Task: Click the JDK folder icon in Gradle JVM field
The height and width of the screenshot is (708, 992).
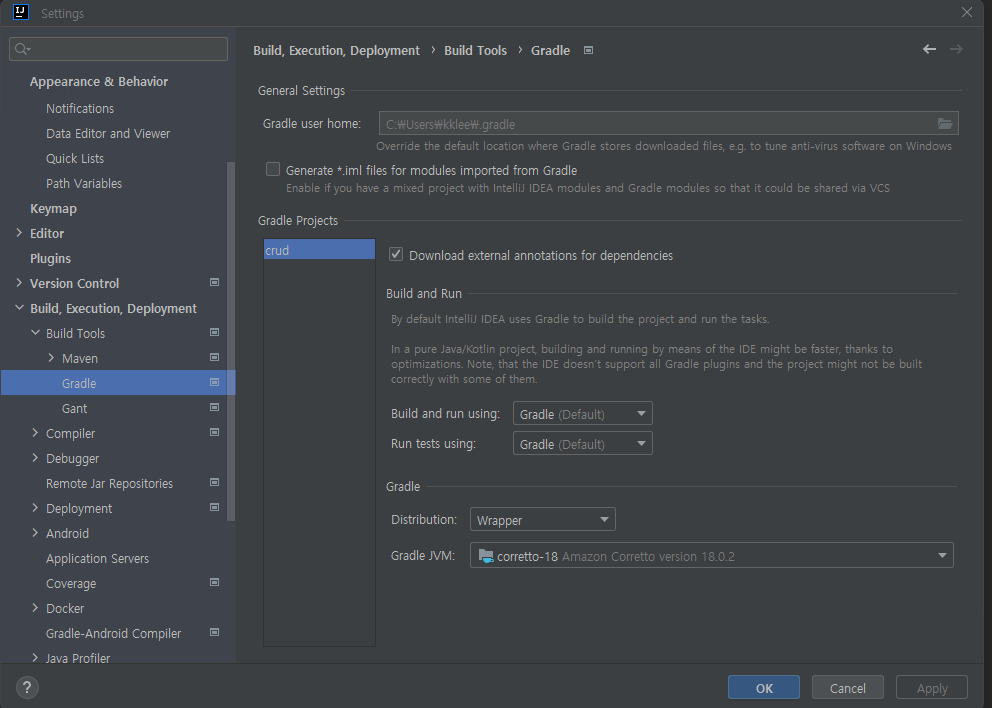Action: pyautogui.click(x=486, y=556)
